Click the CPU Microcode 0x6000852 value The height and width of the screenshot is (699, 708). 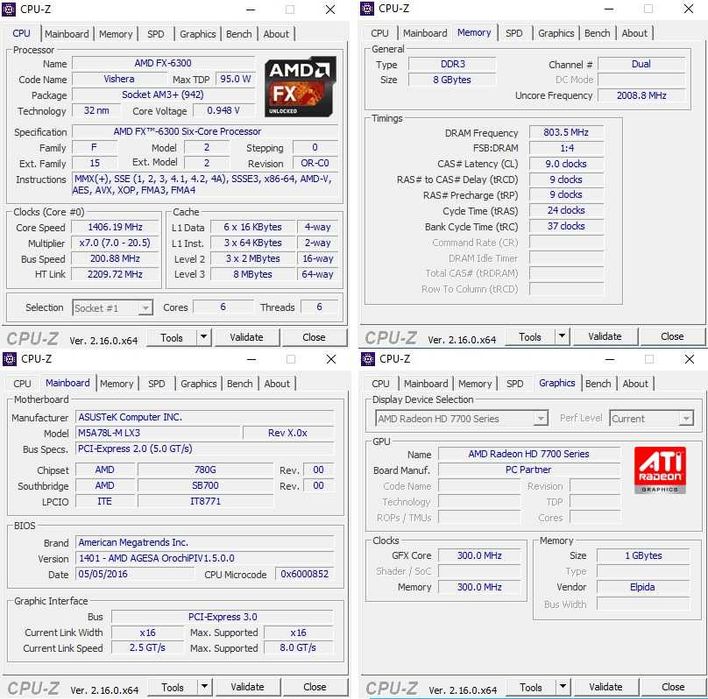coord(305,574)
